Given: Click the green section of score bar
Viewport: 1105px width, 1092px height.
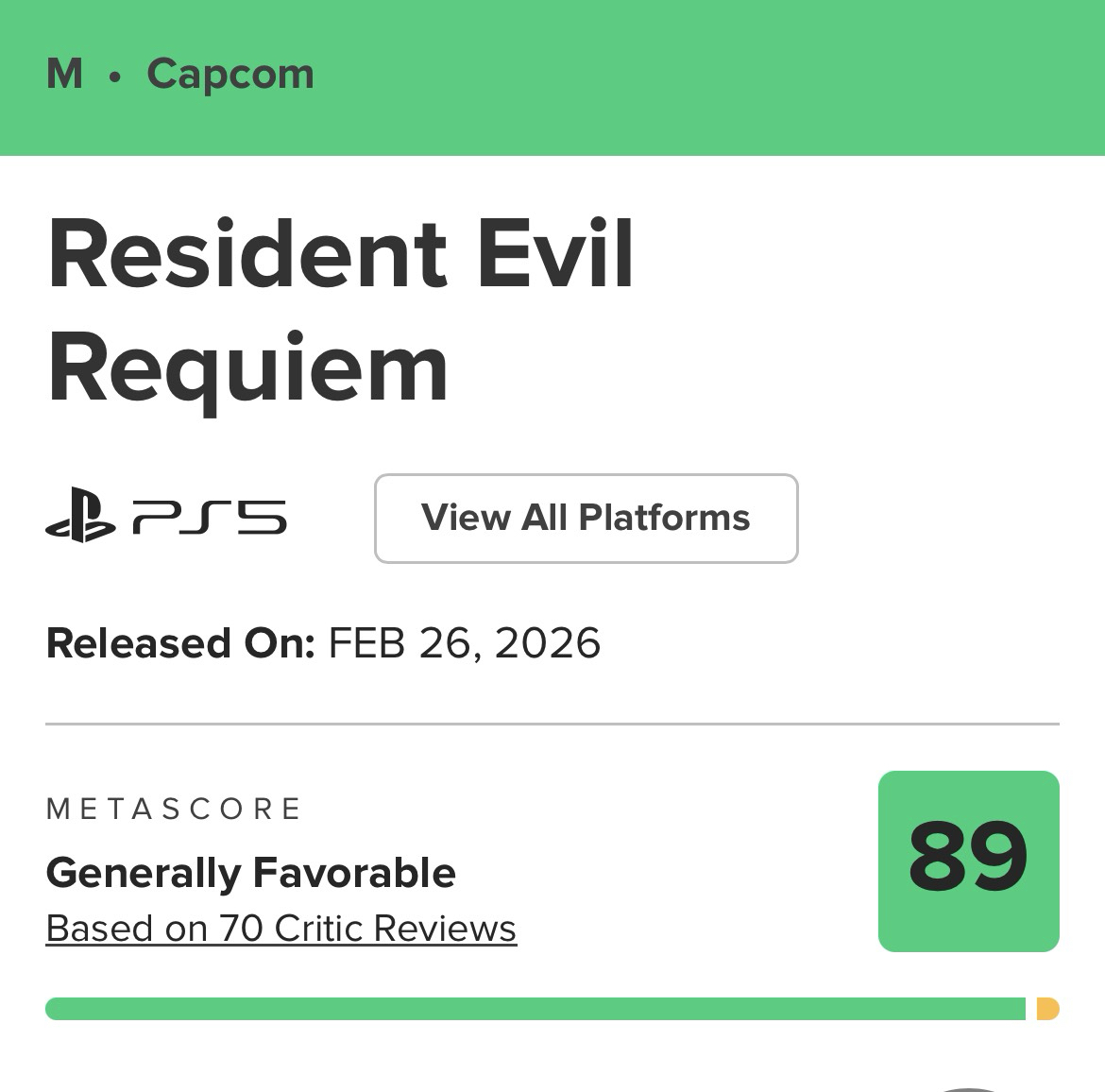Looking at the screenshot, I should pos(535,1009).
